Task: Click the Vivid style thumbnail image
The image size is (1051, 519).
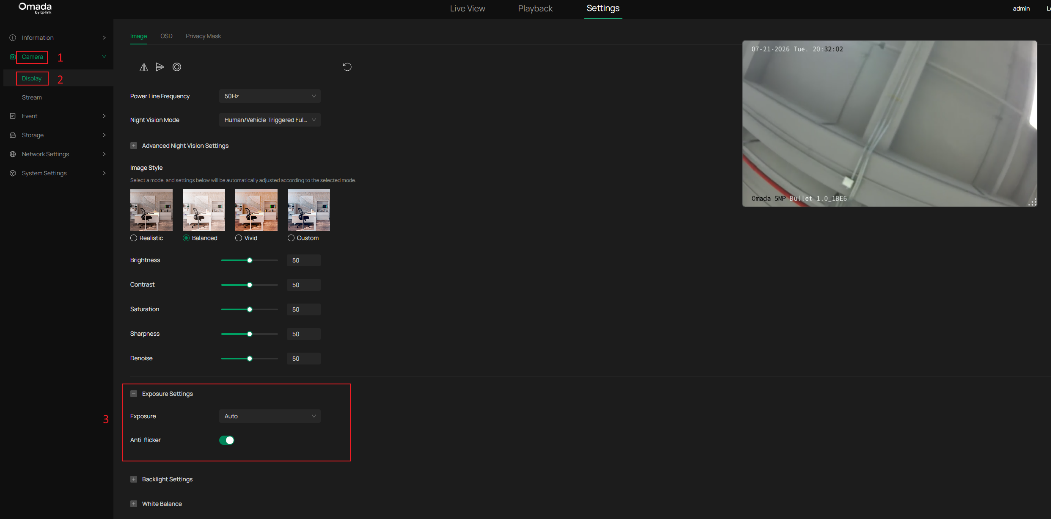Action: pos(256,210)
